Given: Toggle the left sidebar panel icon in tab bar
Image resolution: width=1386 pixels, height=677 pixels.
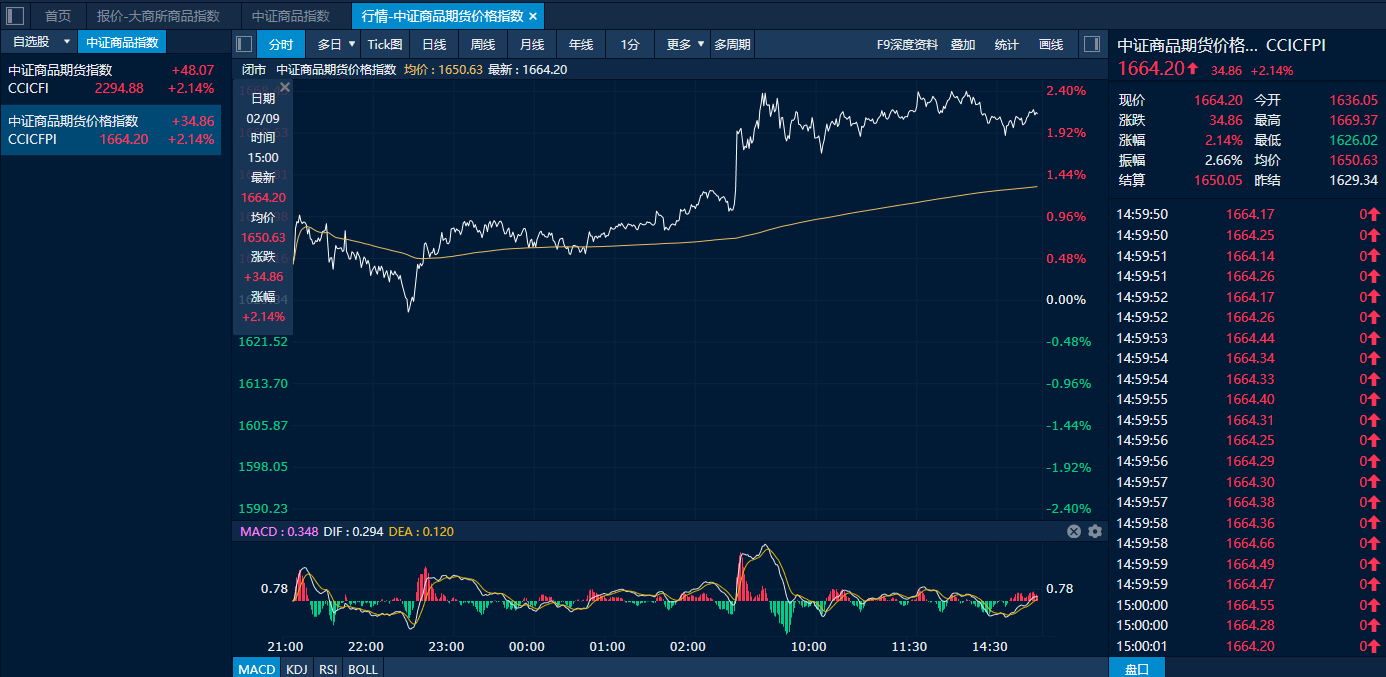Looking at the screenshot, I should tap(15, 16).
